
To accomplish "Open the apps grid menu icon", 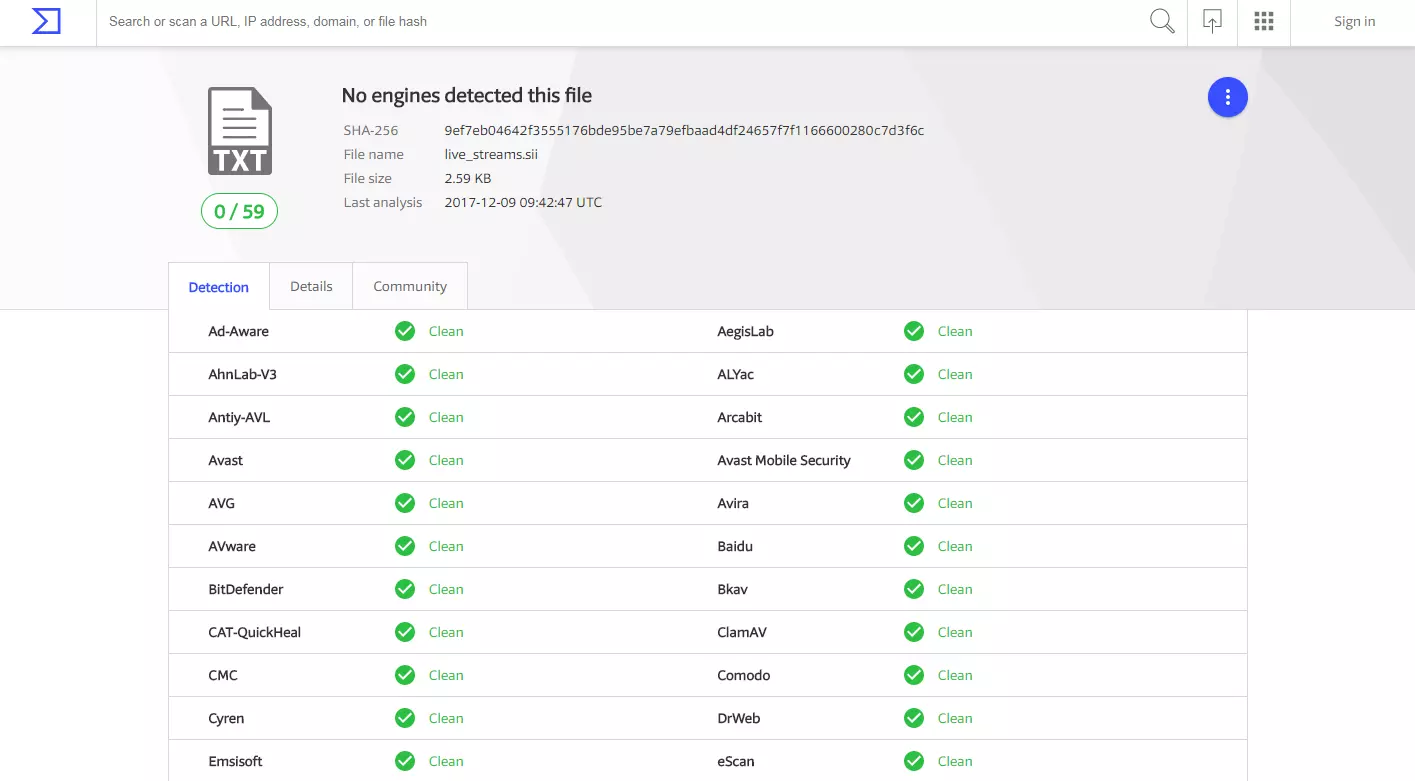I will tap(1263, 21).
